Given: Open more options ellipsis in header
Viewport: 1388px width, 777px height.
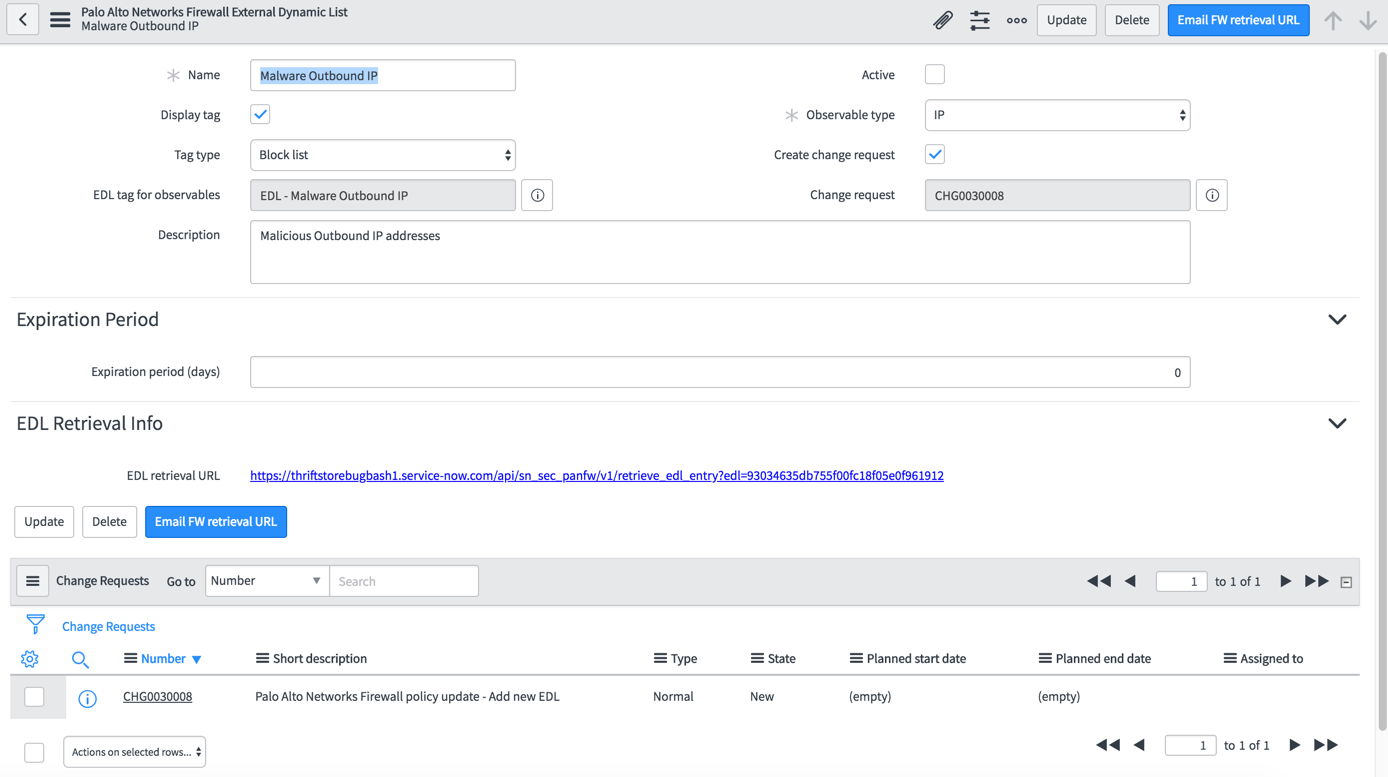Looking at the screenshot, I should click(x=1017, y=20).
